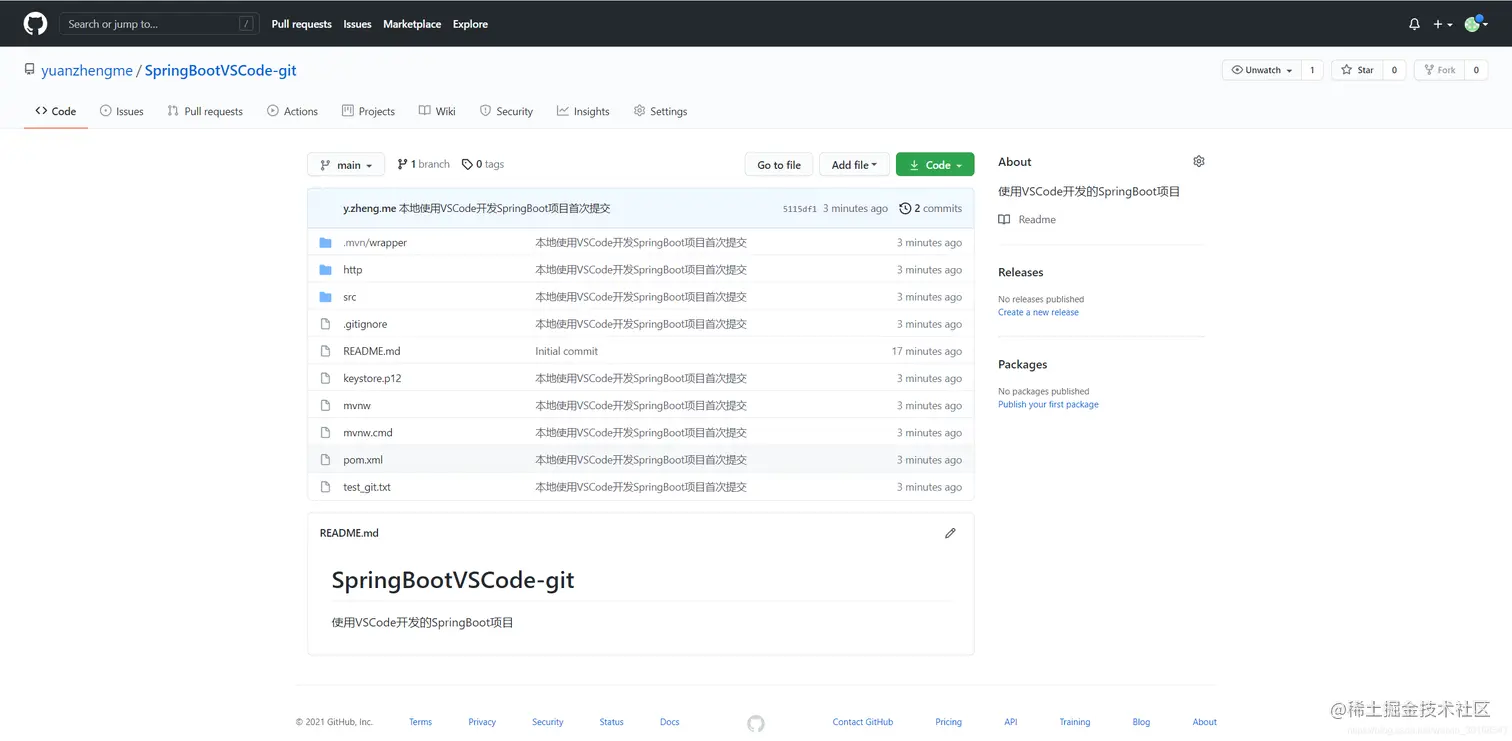Screen dimensions: 1512x741
Task: Open the Projects tab
Action: pyautogui.click(x=368, y=111)
